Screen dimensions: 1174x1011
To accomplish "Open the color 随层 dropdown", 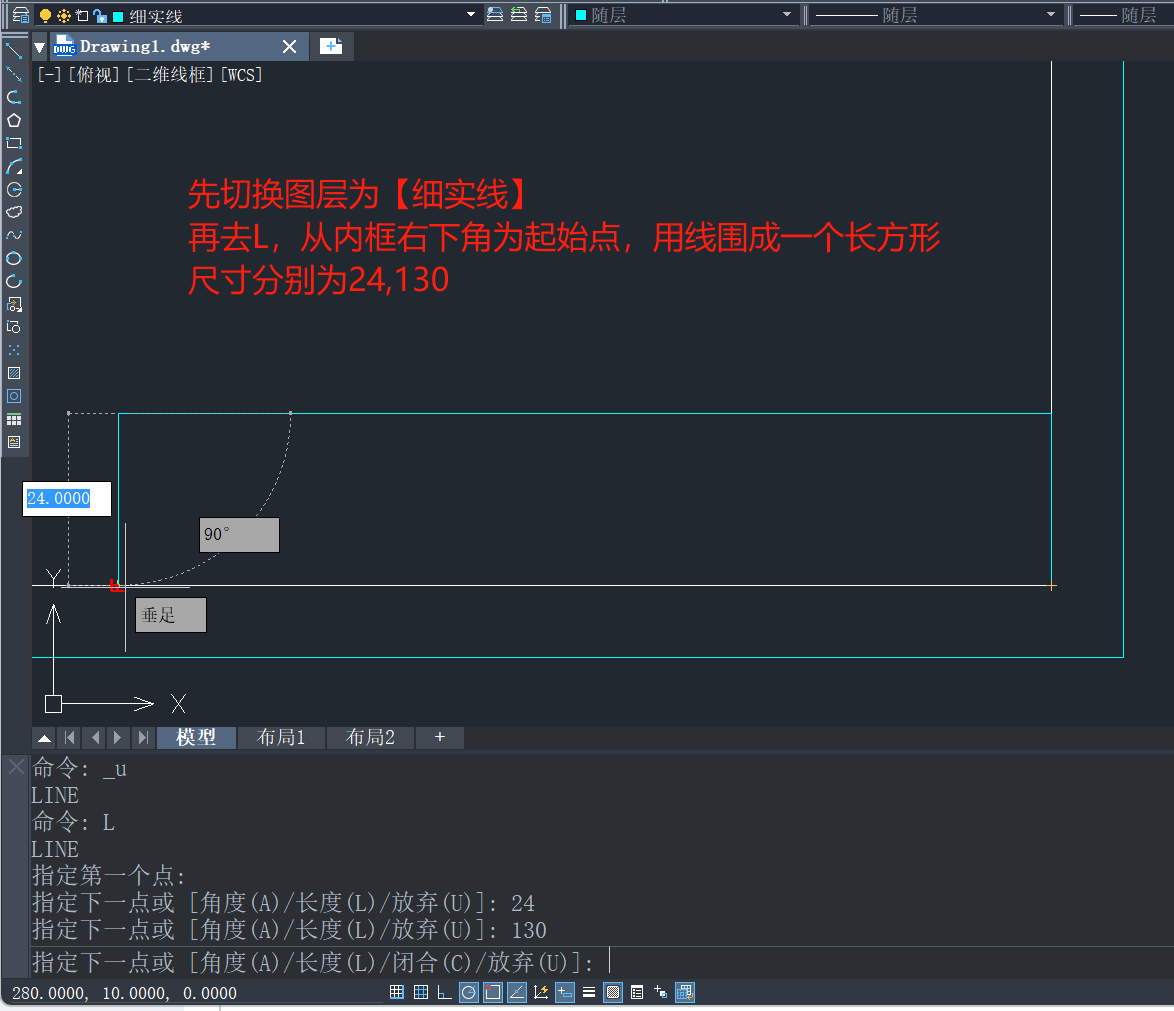I will tap(786, 15).
